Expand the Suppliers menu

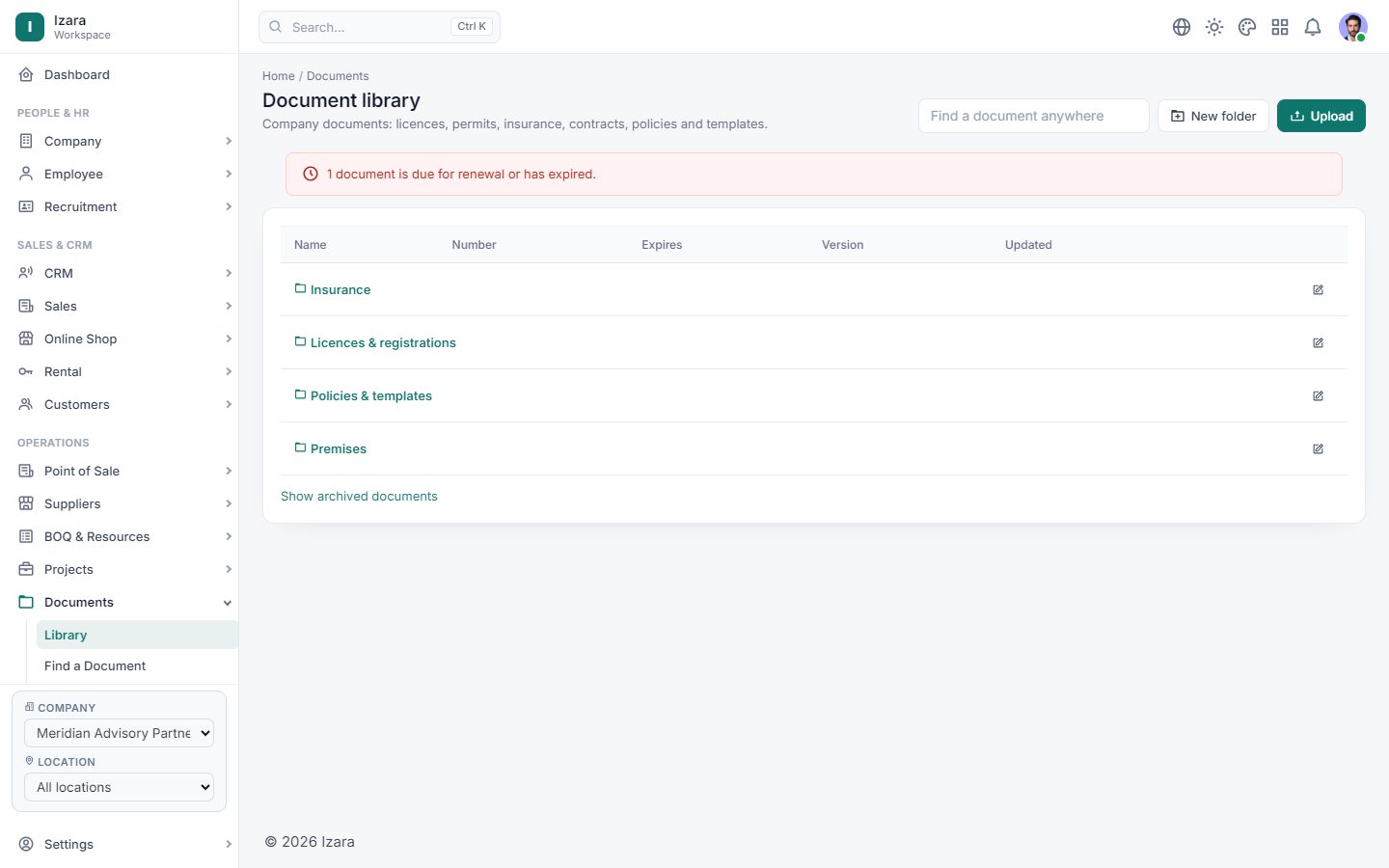click(x=125, y=503)
